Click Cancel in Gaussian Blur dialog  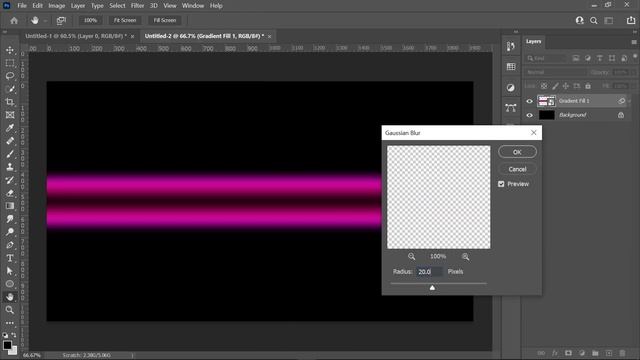[x=517, y=169]
